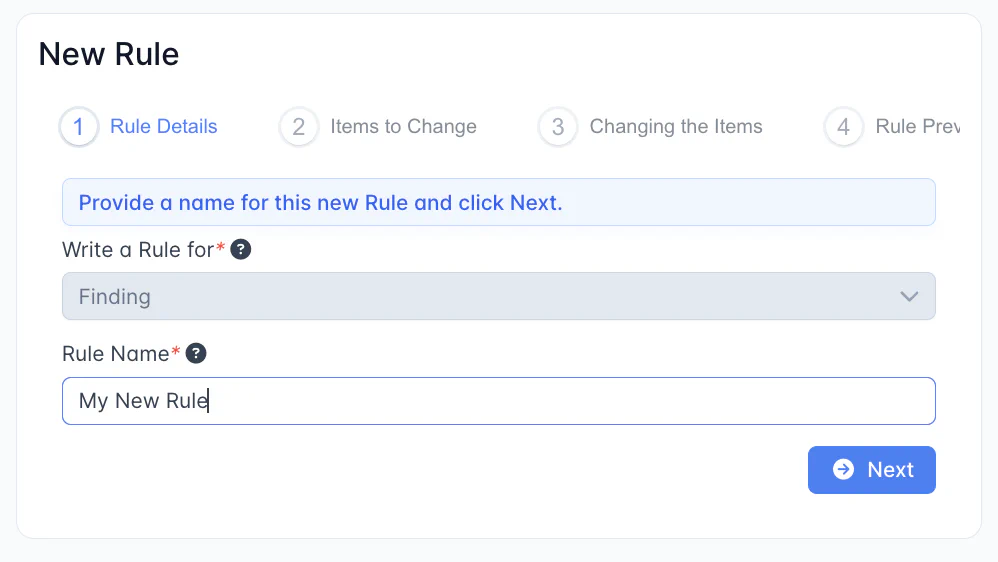Click help icon beside Write a Rule for

241,249
